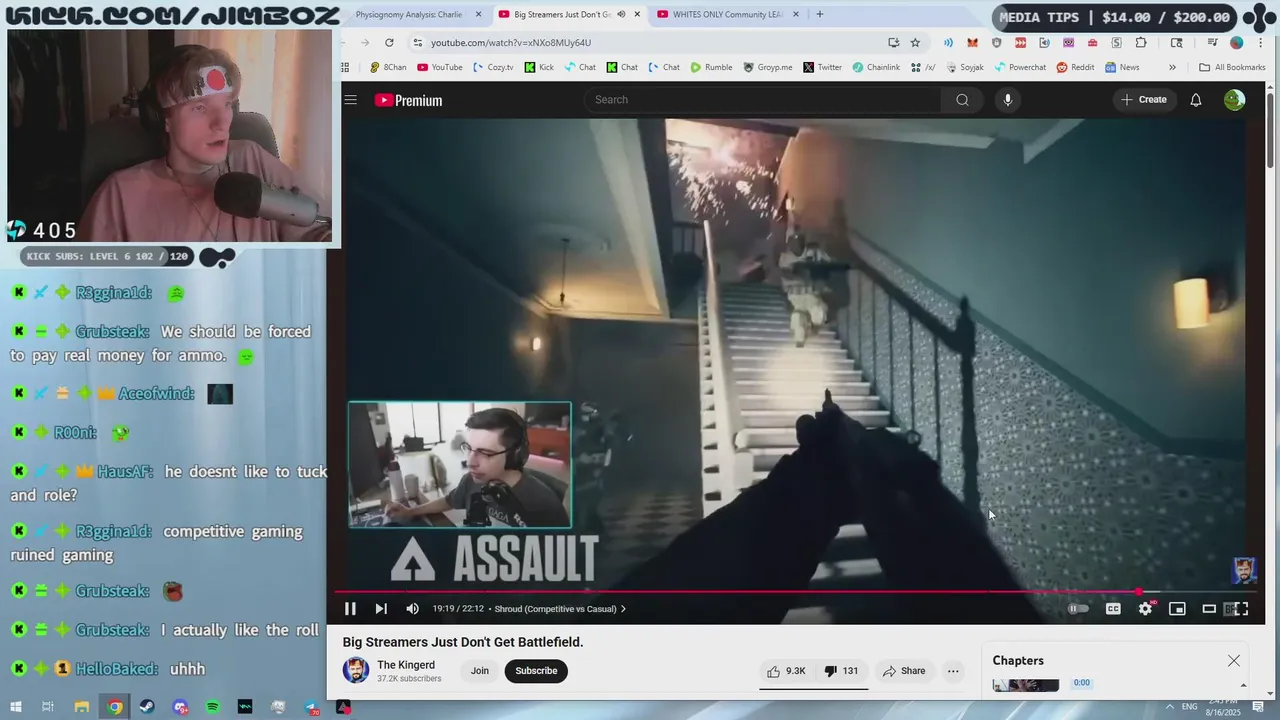The image size is (1280, 720).
Task: Close the Chapters panel
Action: tap(1234, 661)
